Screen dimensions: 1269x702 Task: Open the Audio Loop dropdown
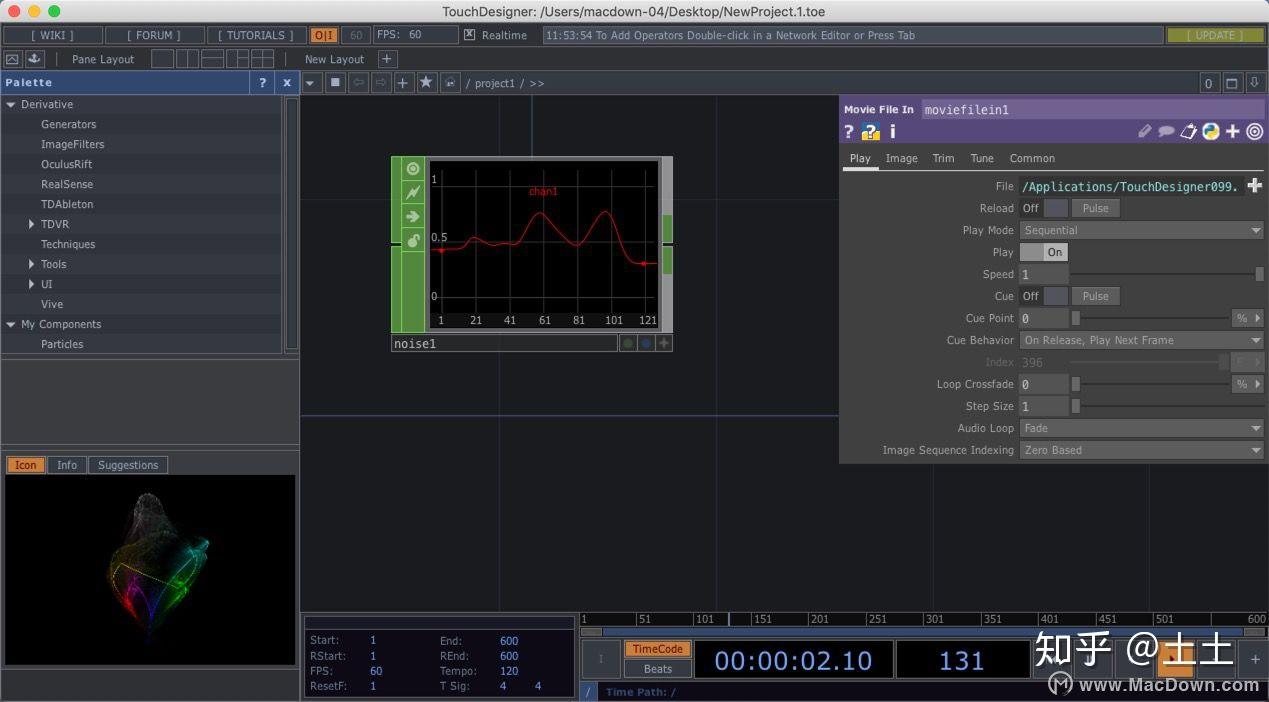coord(1142,428)
